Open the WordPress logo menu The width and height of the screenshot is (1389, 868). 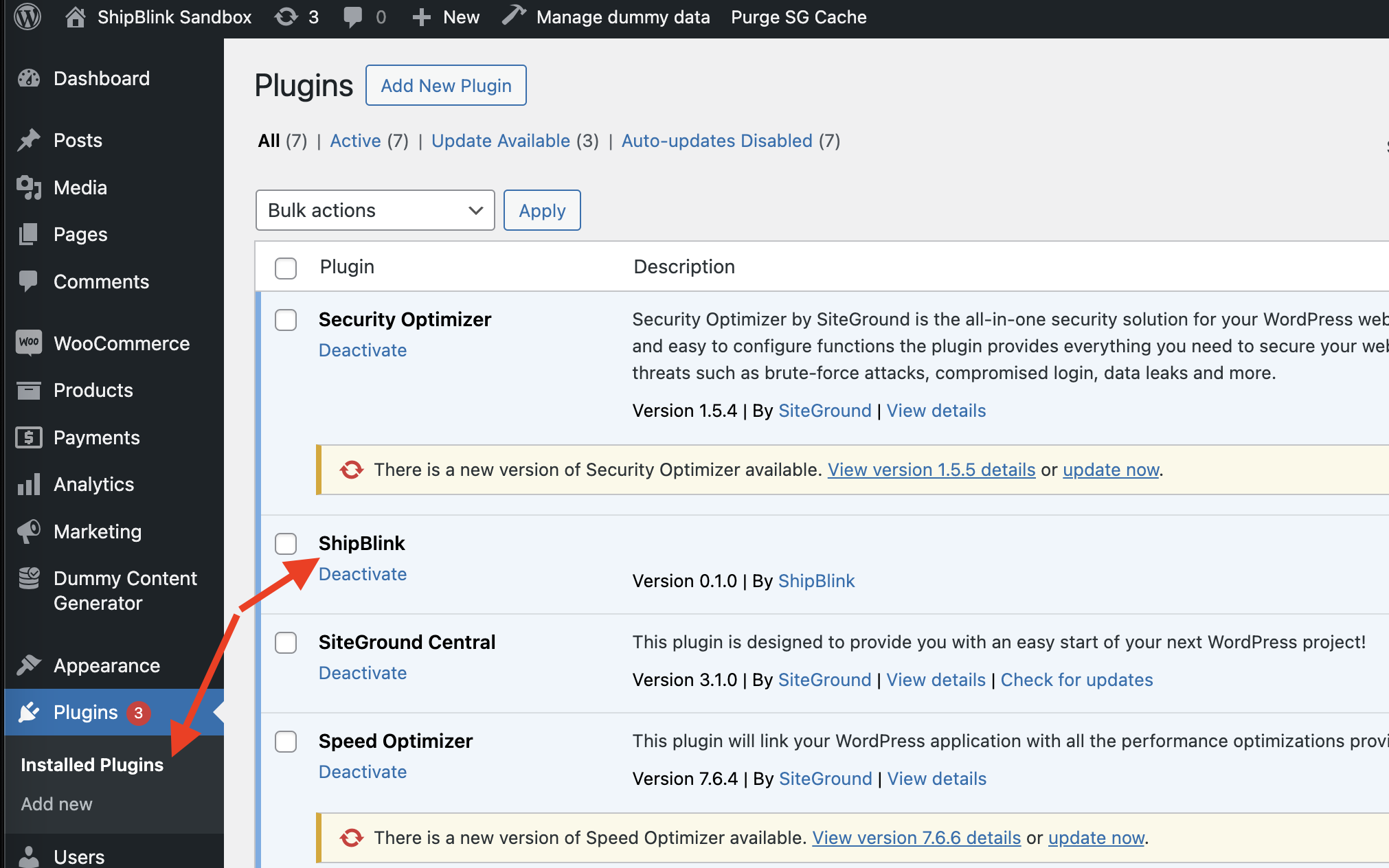click(28, 16)
